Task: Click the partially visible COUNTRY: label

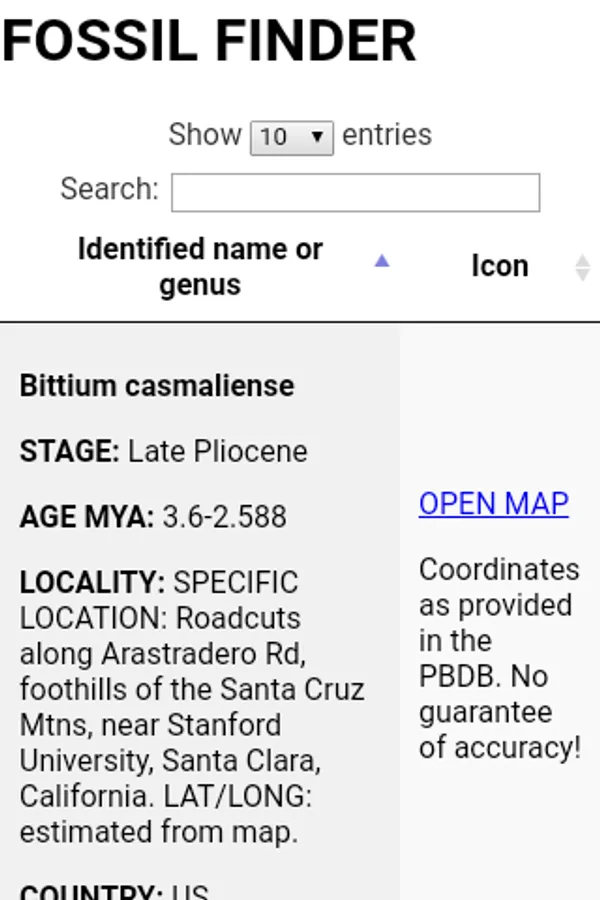Action: pos(91,890)
